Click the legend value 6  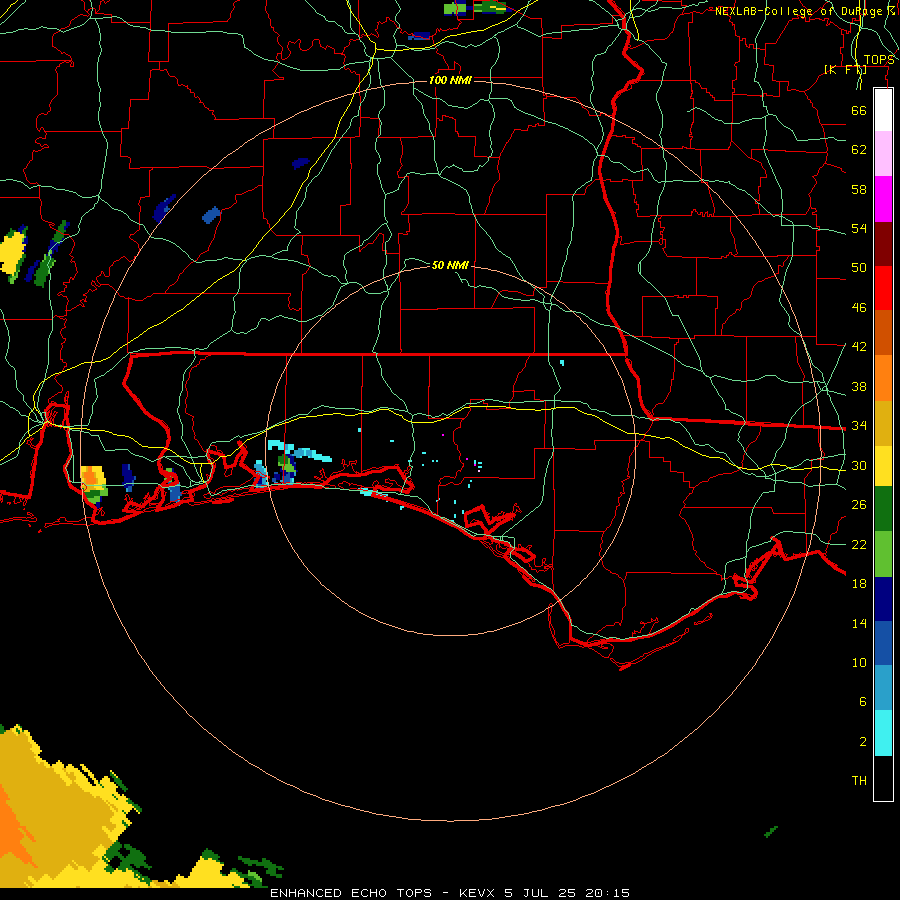(x=863, y=702)
